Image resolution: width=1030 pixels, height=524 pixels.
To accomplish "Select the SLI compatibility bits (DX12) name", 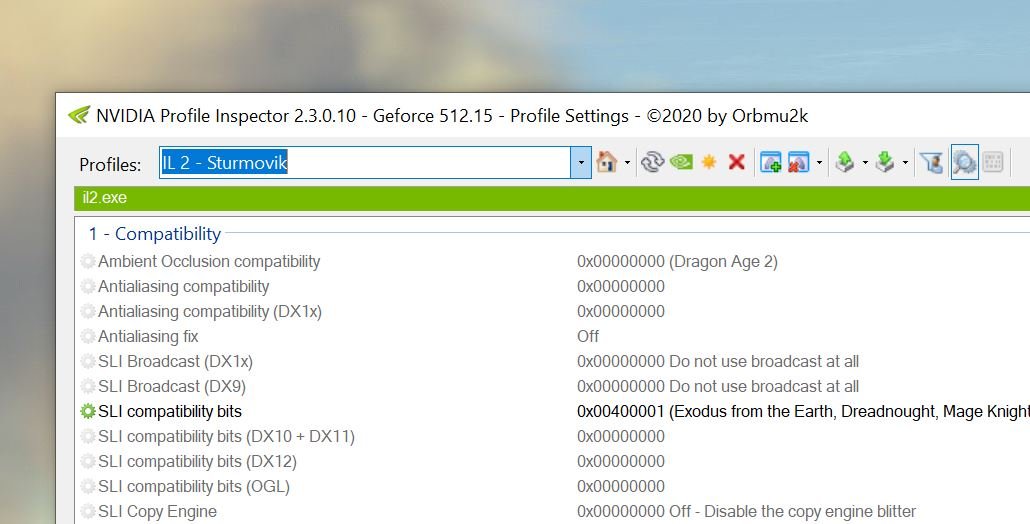I will [197, 462].
